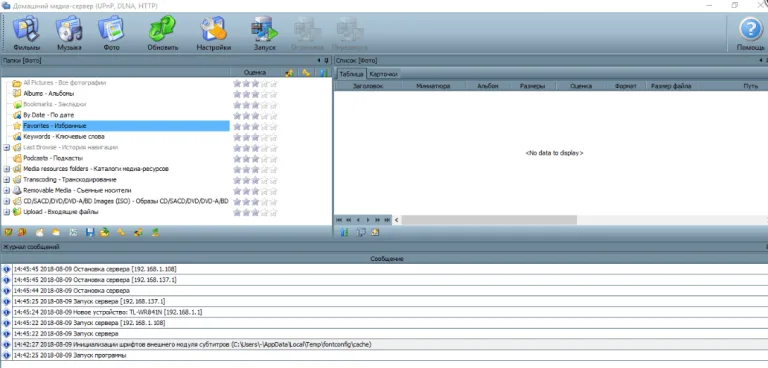Screen dimensions: 768x368
Task: Sort by the Миниатюра column
Action: click(433, 86)
